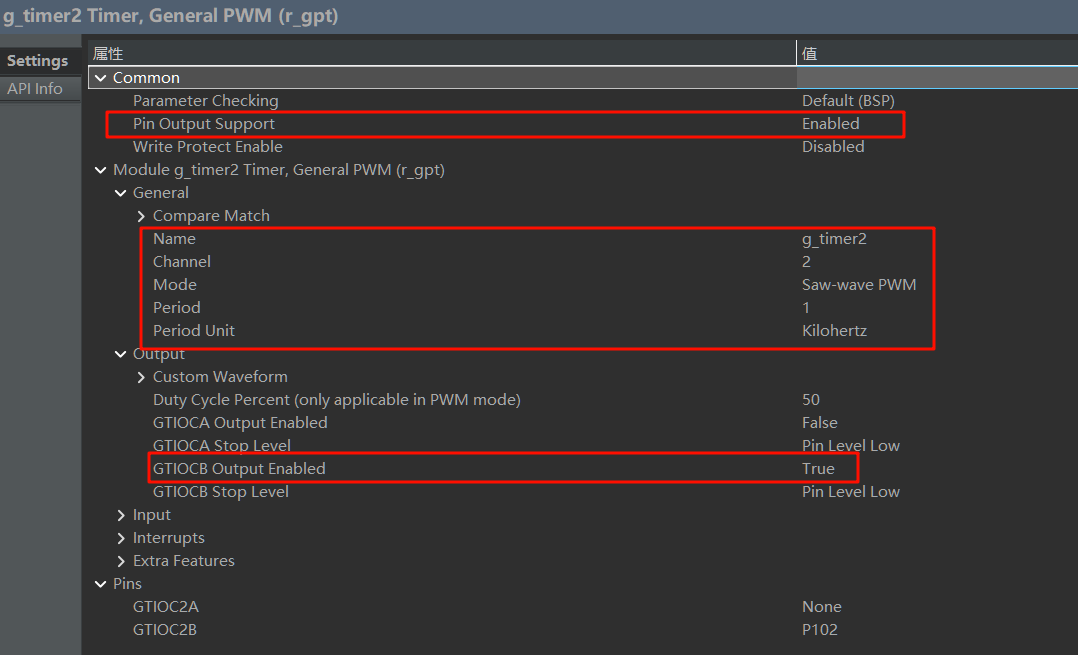Select the Write Protect Enable property

tap(208, 146)
